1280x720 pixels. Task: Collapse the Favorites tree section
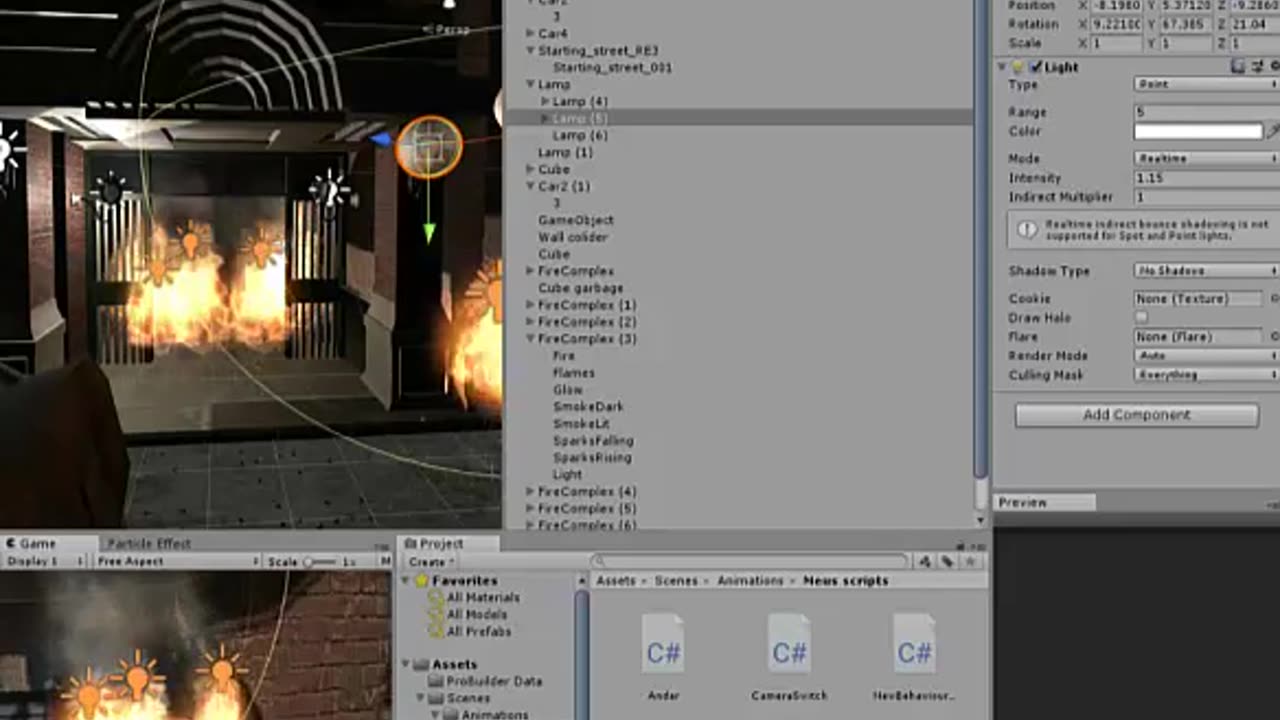(407, 580)
